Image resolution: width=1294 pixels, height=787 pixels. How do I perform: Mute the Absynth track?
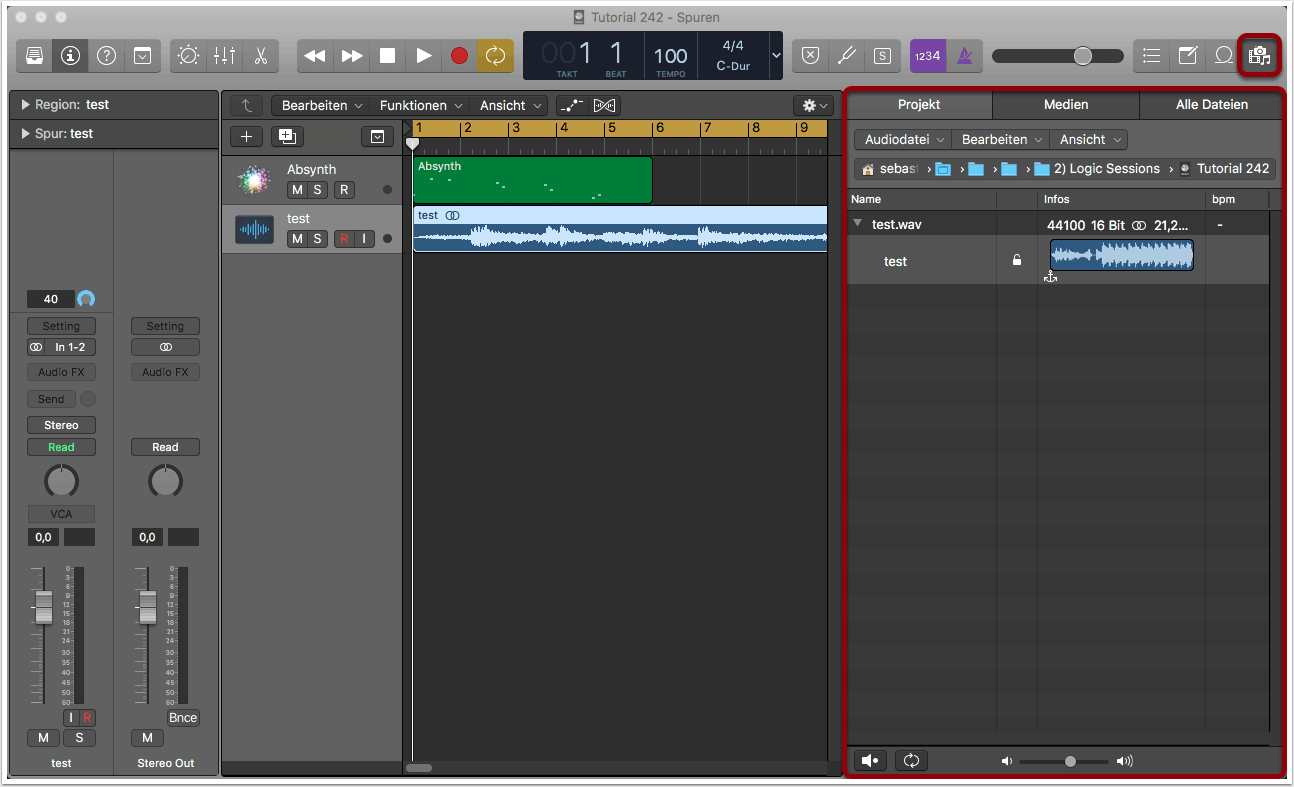(x=297, y=190)
